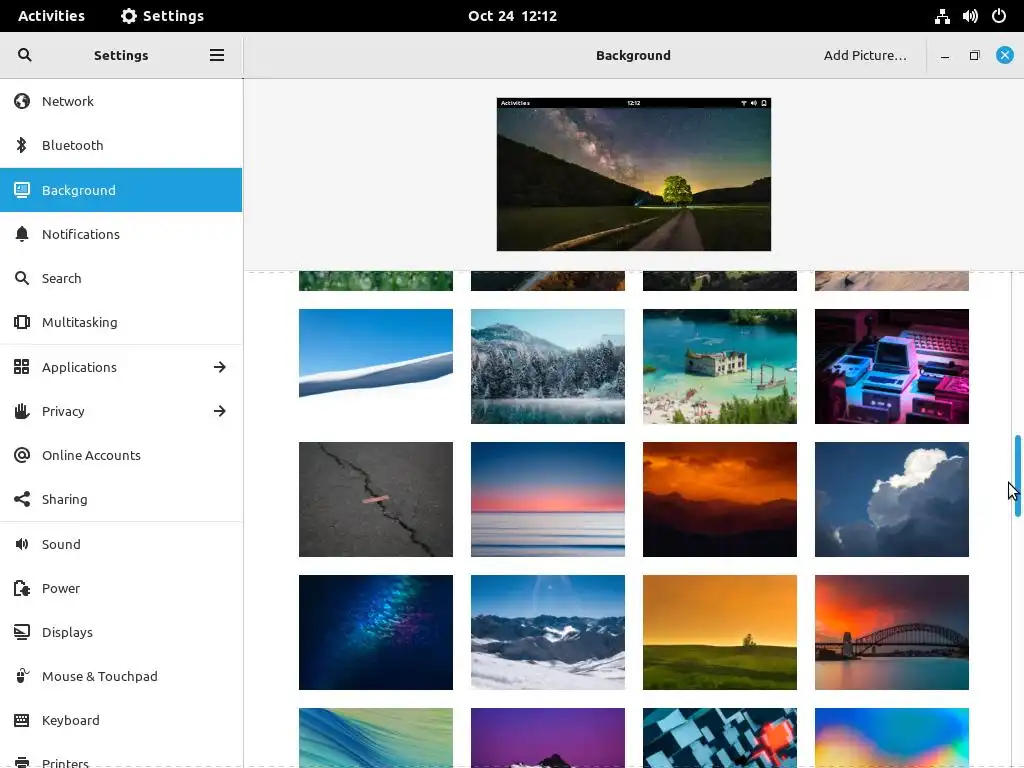This screenshot has width=1024, height=768.
Task: Choose the white cloud dark sky wallpaper
Action: [x=891, y=500]
